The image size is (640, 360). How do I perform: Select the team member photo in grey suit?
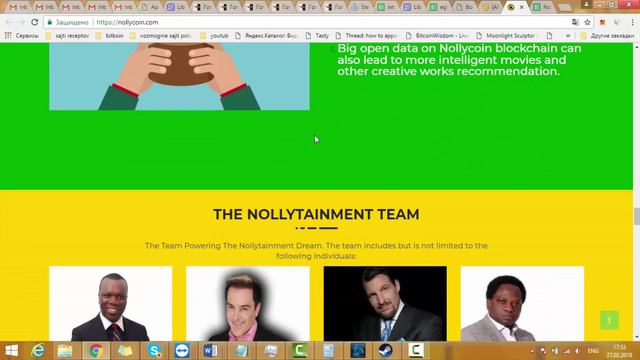click(x=522, y=303)
